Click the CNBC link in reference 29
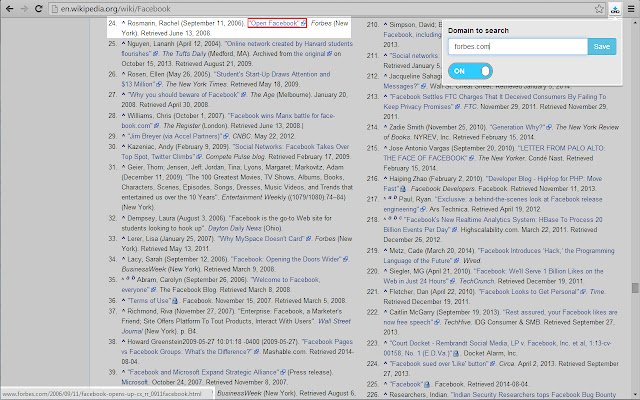 point(242,136)
